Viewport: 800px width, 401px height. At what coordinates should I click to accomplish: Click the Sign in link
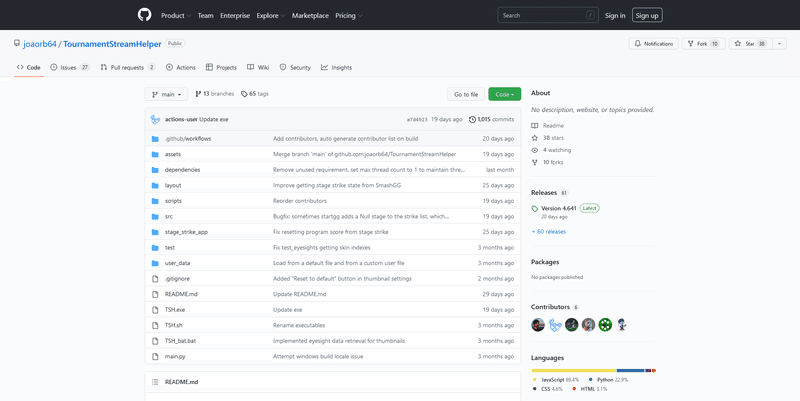pyautogui.click(x=615, y=15)
